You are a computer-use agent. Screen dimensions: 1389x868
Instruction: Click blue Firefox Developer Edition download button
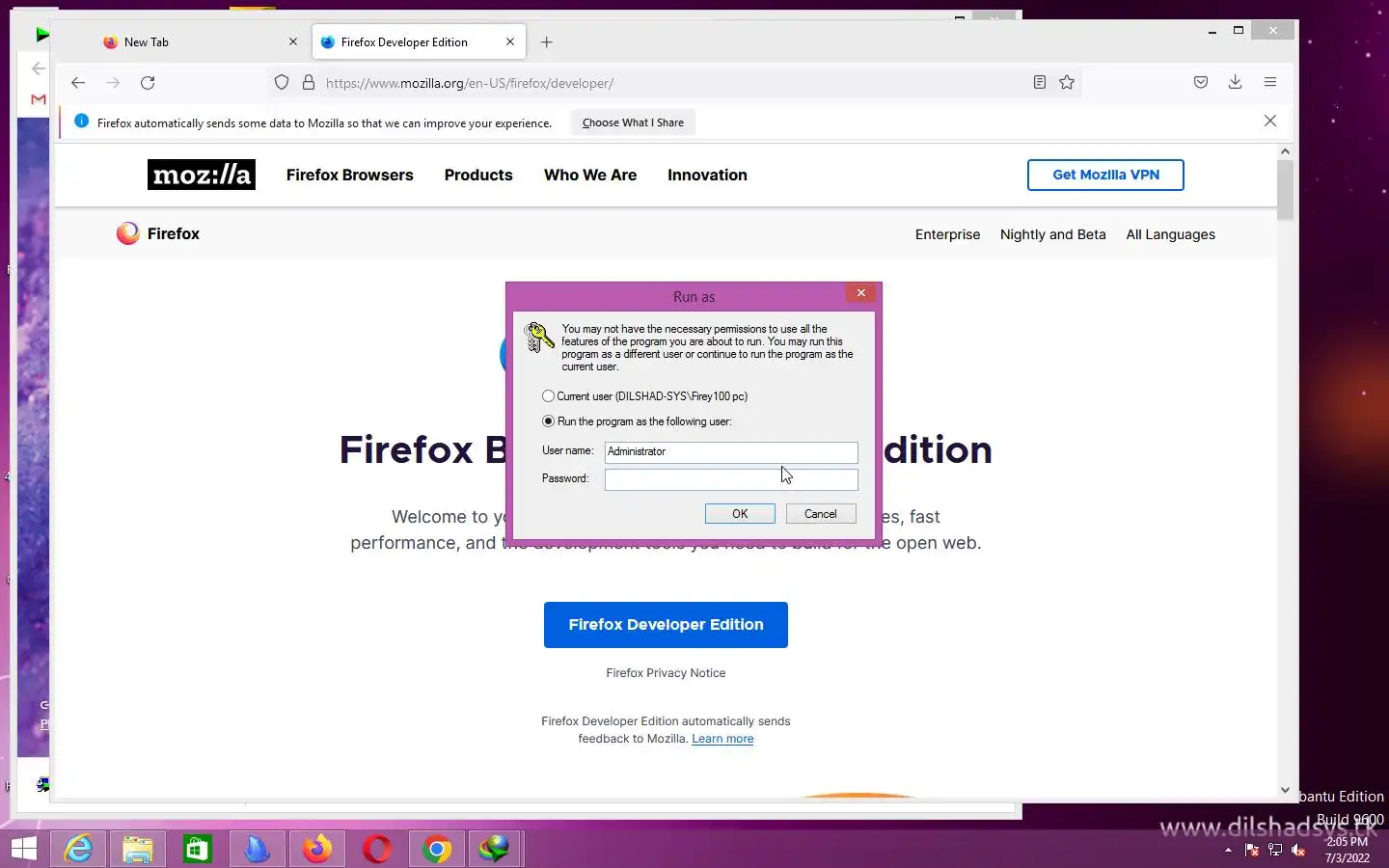point(666,625)
